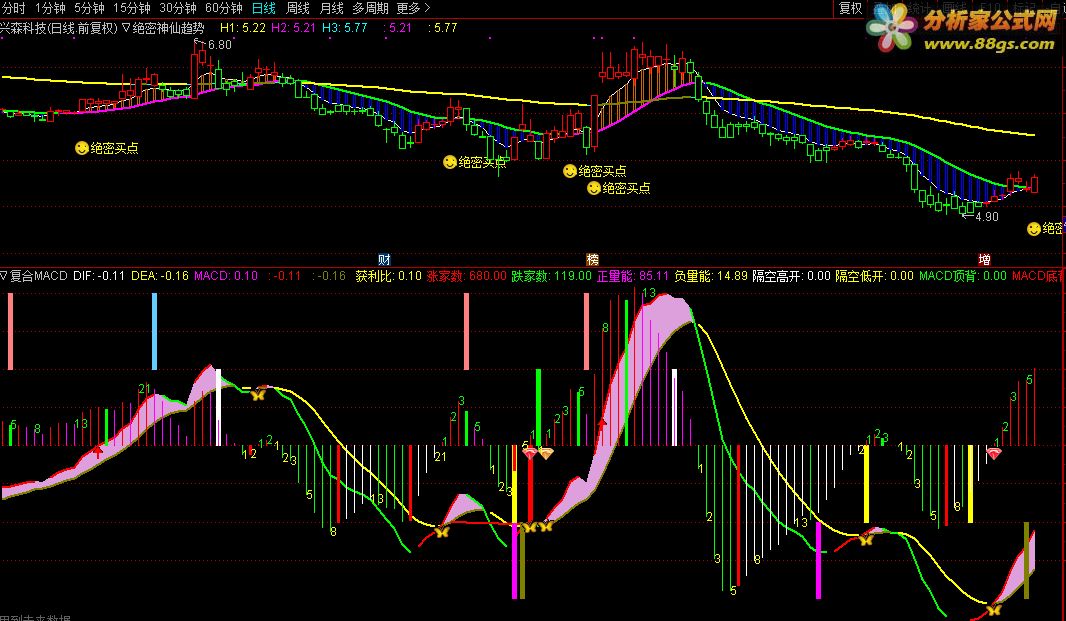This screenshot has width=1066, height=621.
Task: Click the leftmost 绝密买点 smiley icon
Action: coord(82,148)
